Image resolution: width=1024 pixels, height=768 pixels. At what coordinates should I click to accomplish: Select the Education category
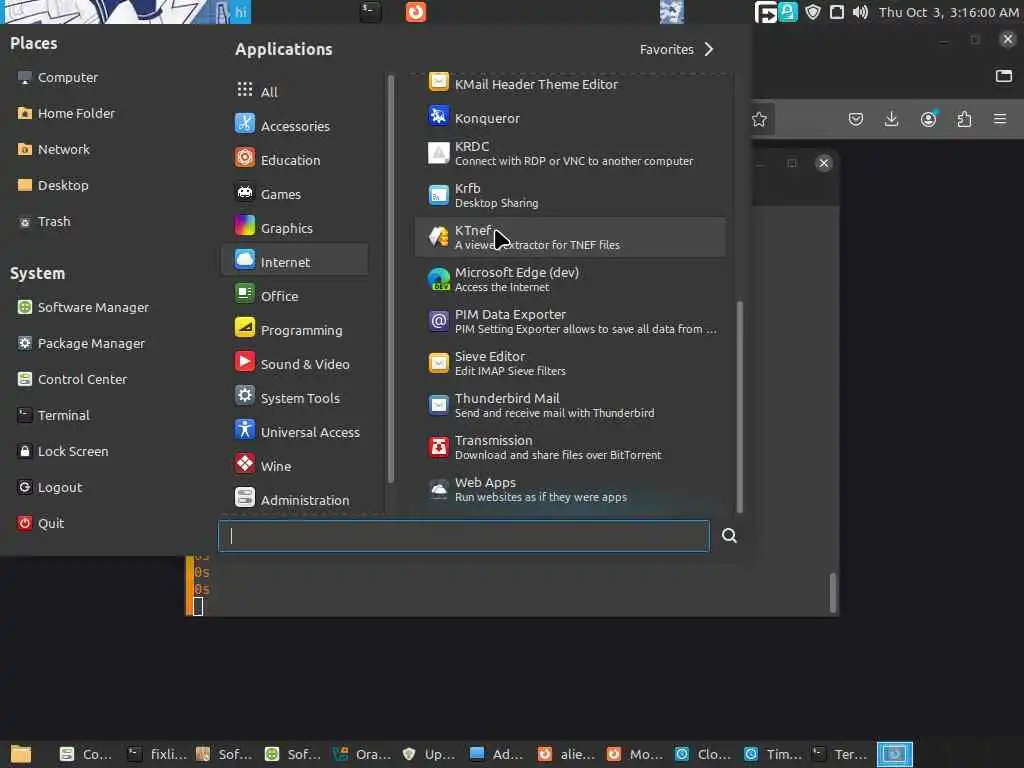pyautogui.click(x=295, y=159)
